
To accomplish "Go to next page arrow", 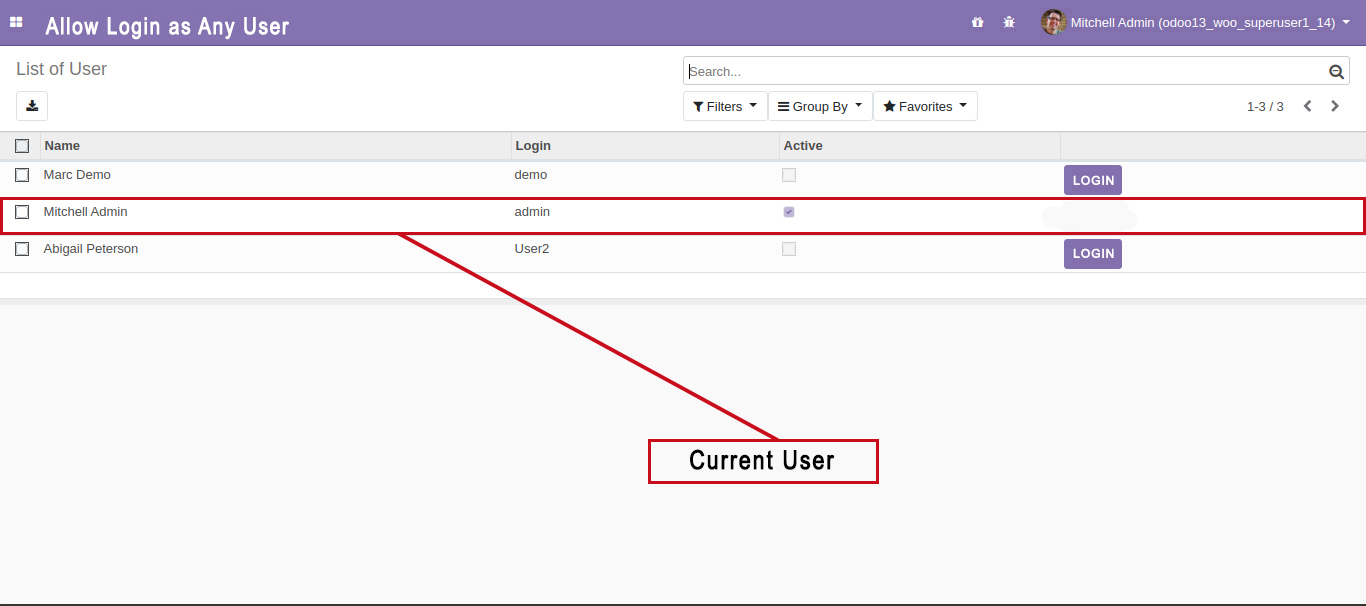I will tap(1335, 106).
